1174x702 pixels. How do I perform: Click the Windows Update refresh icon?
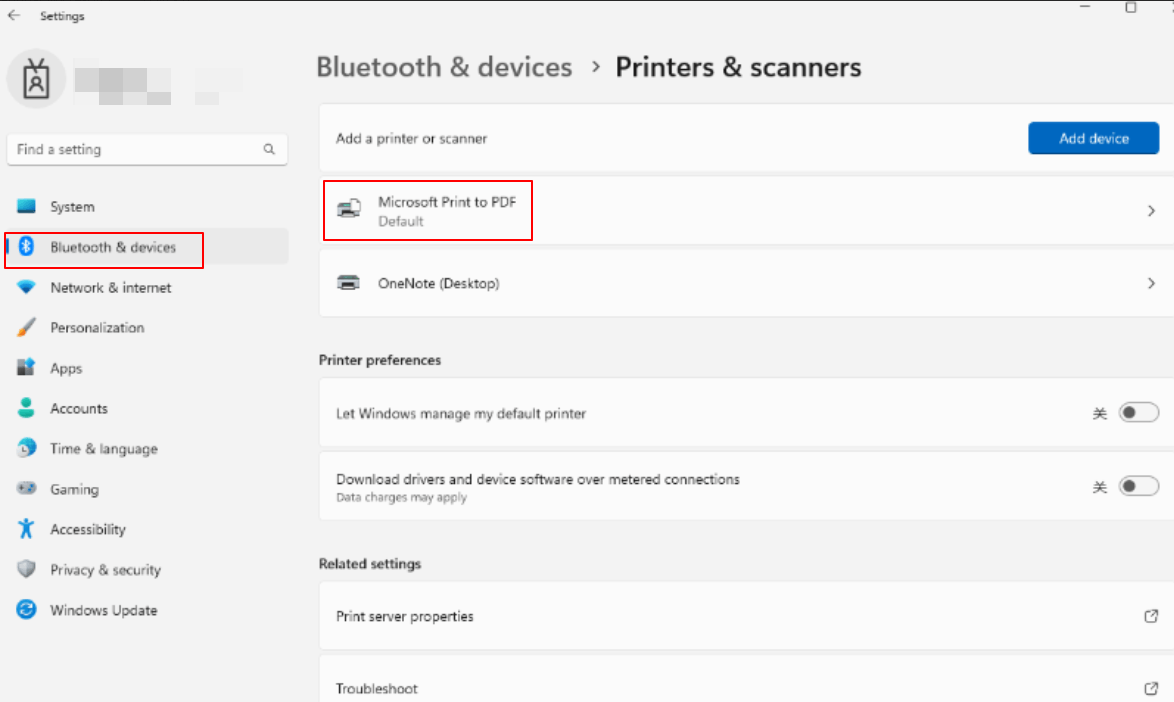coord(26,609)
